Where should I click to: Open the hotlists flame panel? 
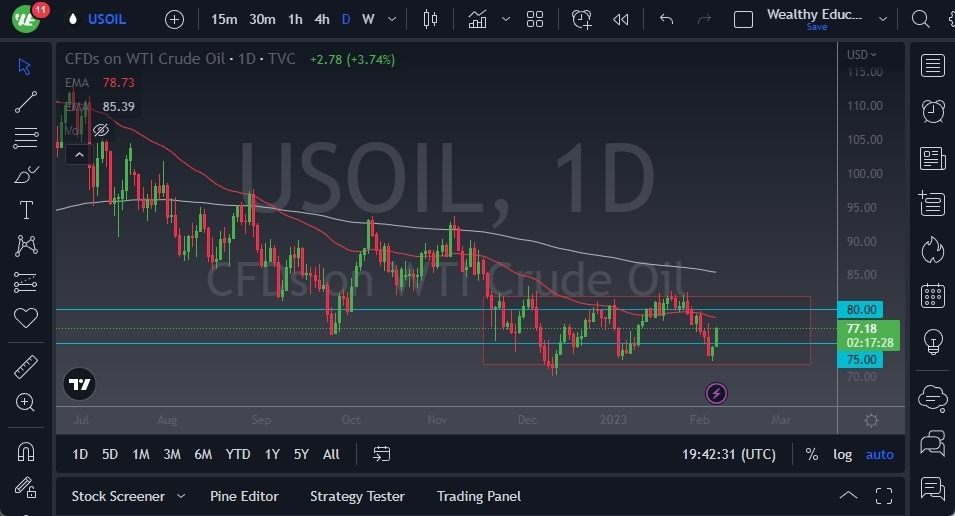(932, 249)
